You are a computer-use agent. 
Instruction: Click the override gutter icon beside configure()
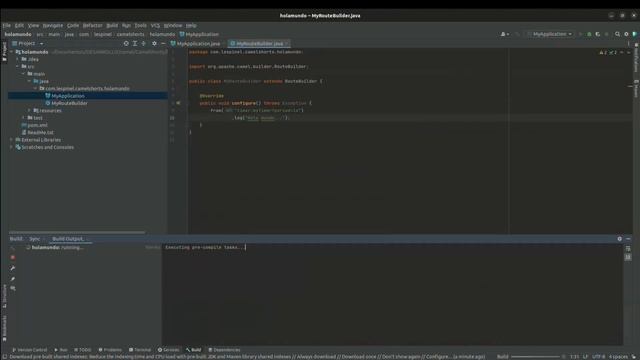[x=178, y=103]
